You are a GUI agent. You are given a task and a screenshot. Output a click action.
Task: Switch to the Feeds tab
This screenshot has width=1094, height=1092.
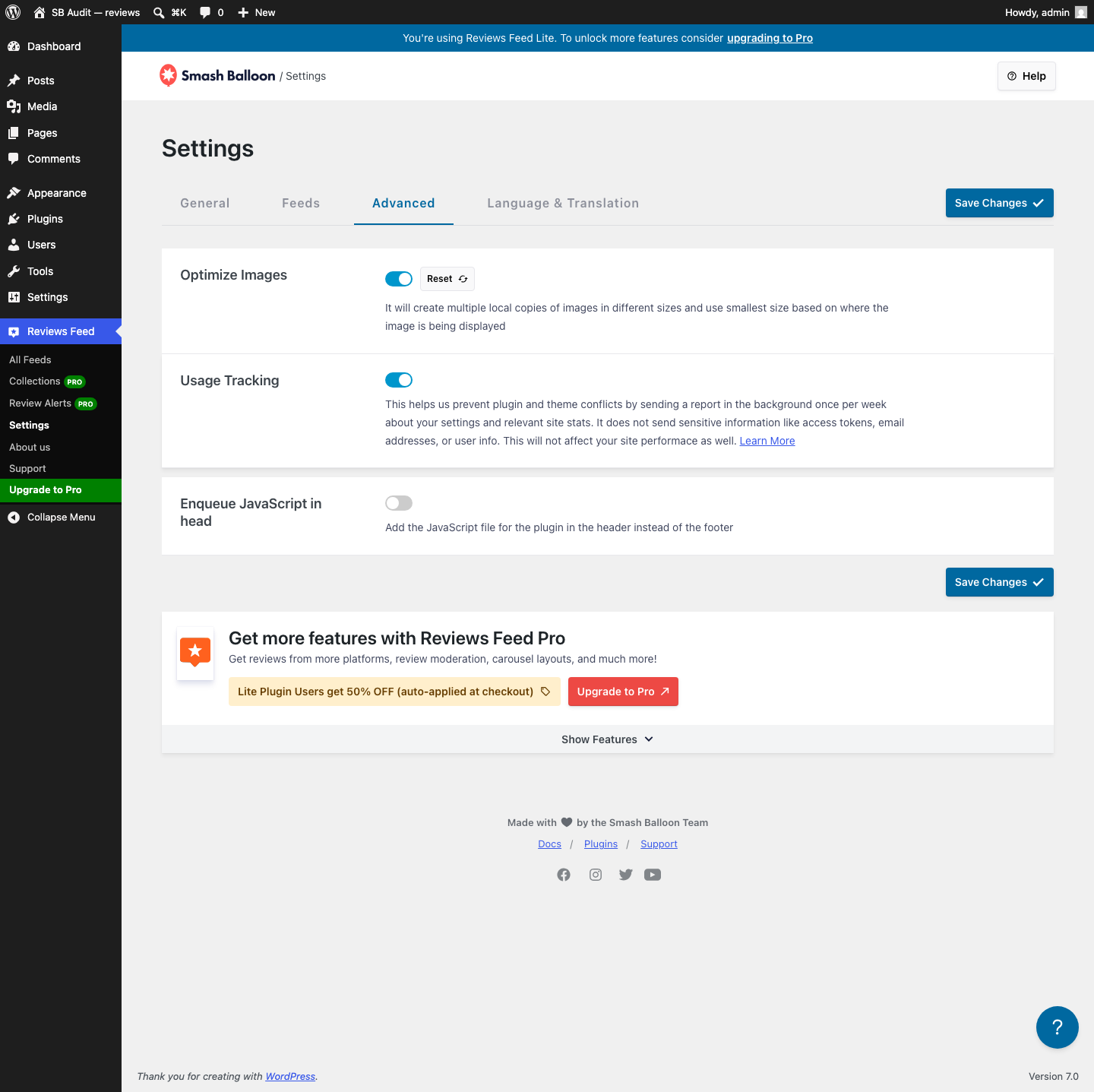click(x=301, y=203)
